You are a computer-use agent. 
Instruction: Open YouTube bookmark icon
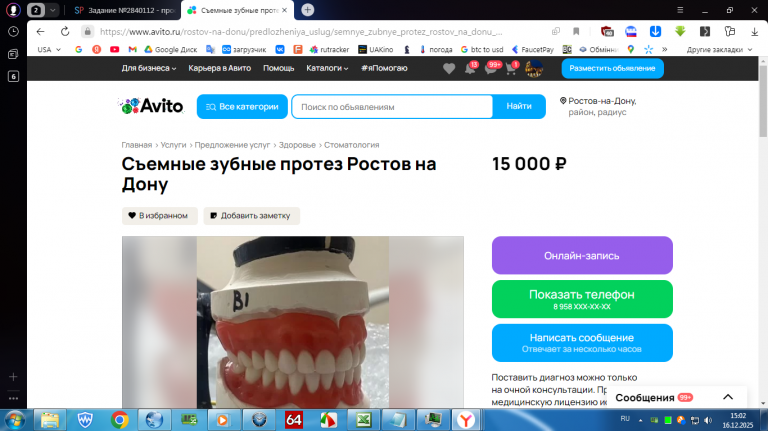coord(115,49)
